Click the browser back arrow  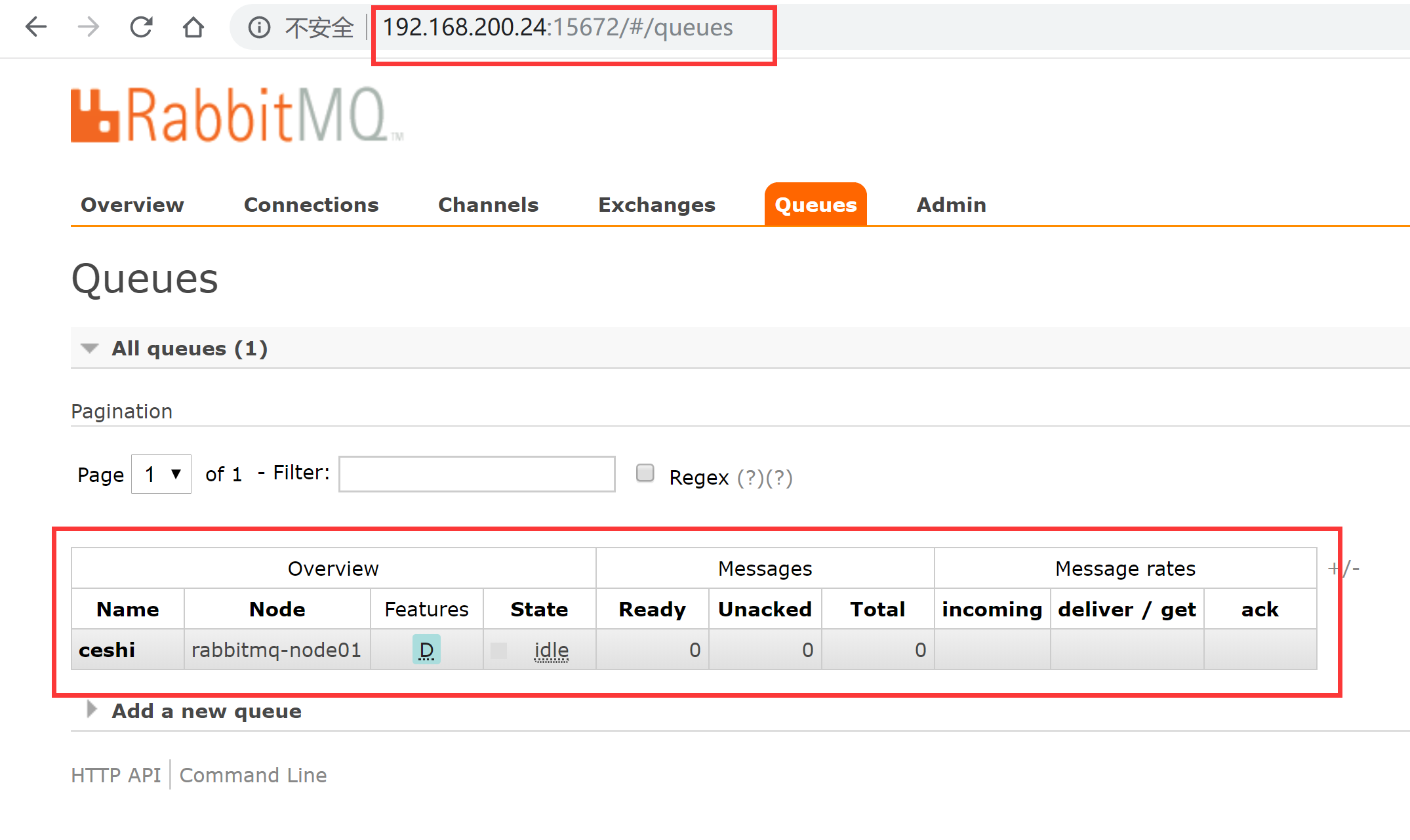36,27
